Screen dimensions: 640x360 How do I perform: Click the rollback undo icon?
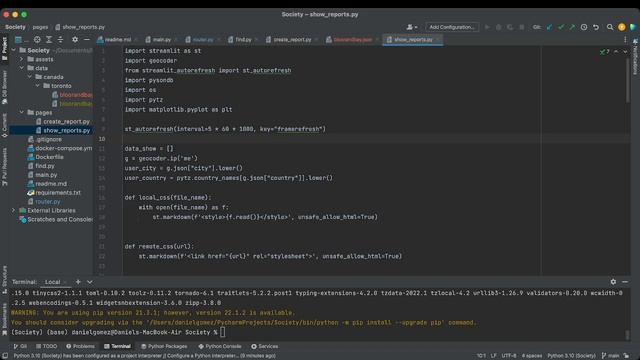tap(596, 27)
